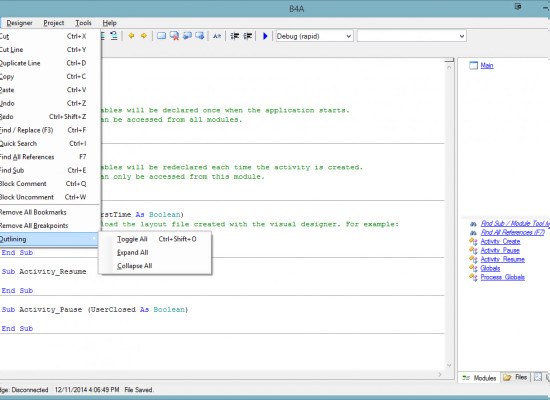Select Redo from the Edit menu
The image size is (550, 400).
(49, 116)
